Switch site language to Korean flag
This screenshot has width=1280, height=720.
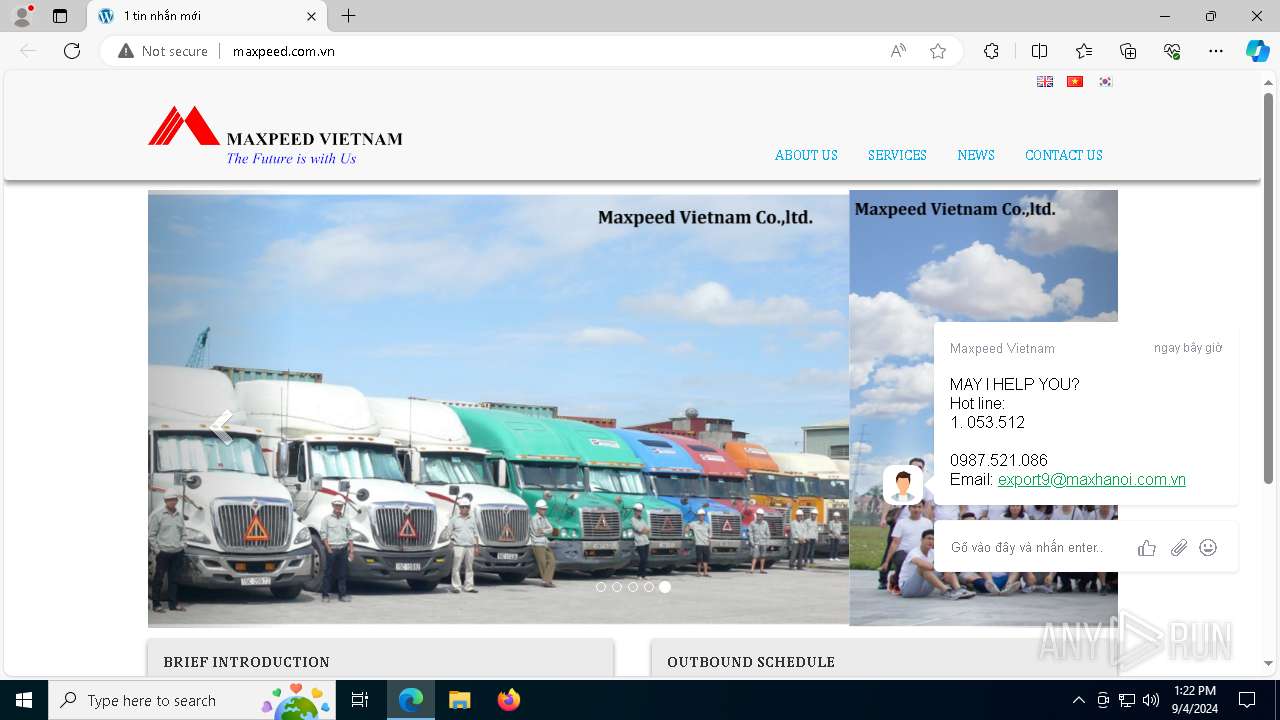[x=1105, y=82]
